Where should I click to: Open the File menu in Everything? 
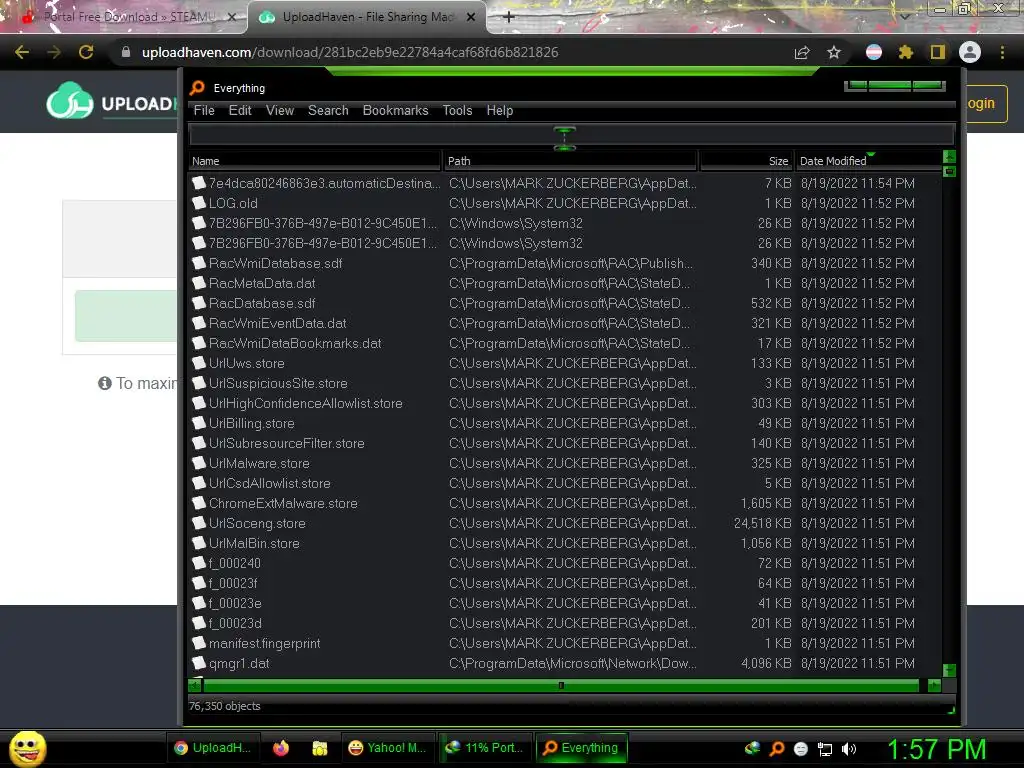(x=204, y=110)
